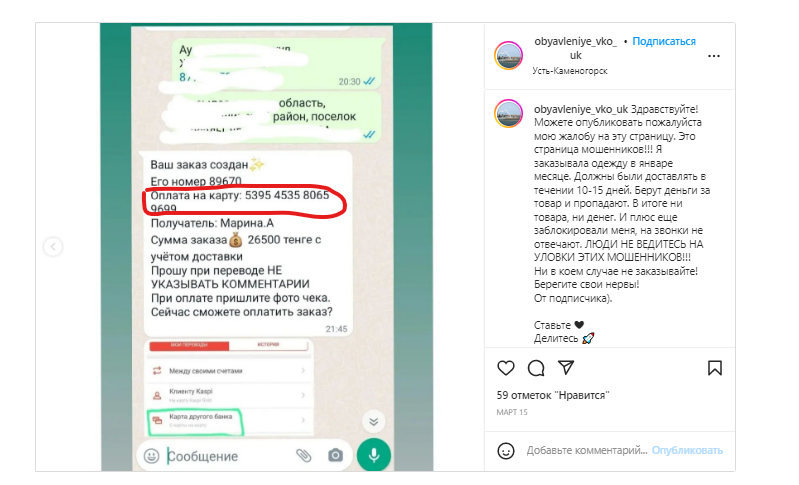Expand the 'Клиенту Kaspi' transfer row
The height and width of the screenshot is (485, 799).
point(229,395)
